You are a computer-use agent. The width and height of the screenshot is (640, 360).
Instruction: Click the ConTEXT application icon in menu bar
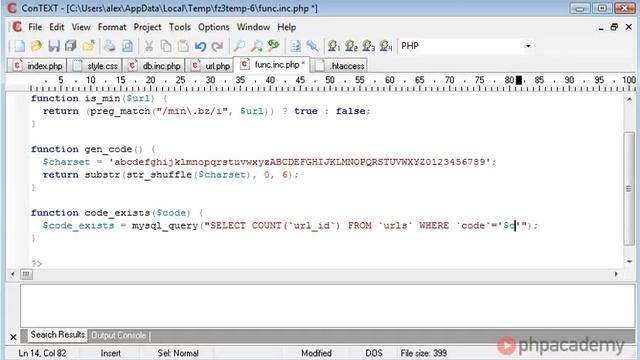(x=17, y=27)
